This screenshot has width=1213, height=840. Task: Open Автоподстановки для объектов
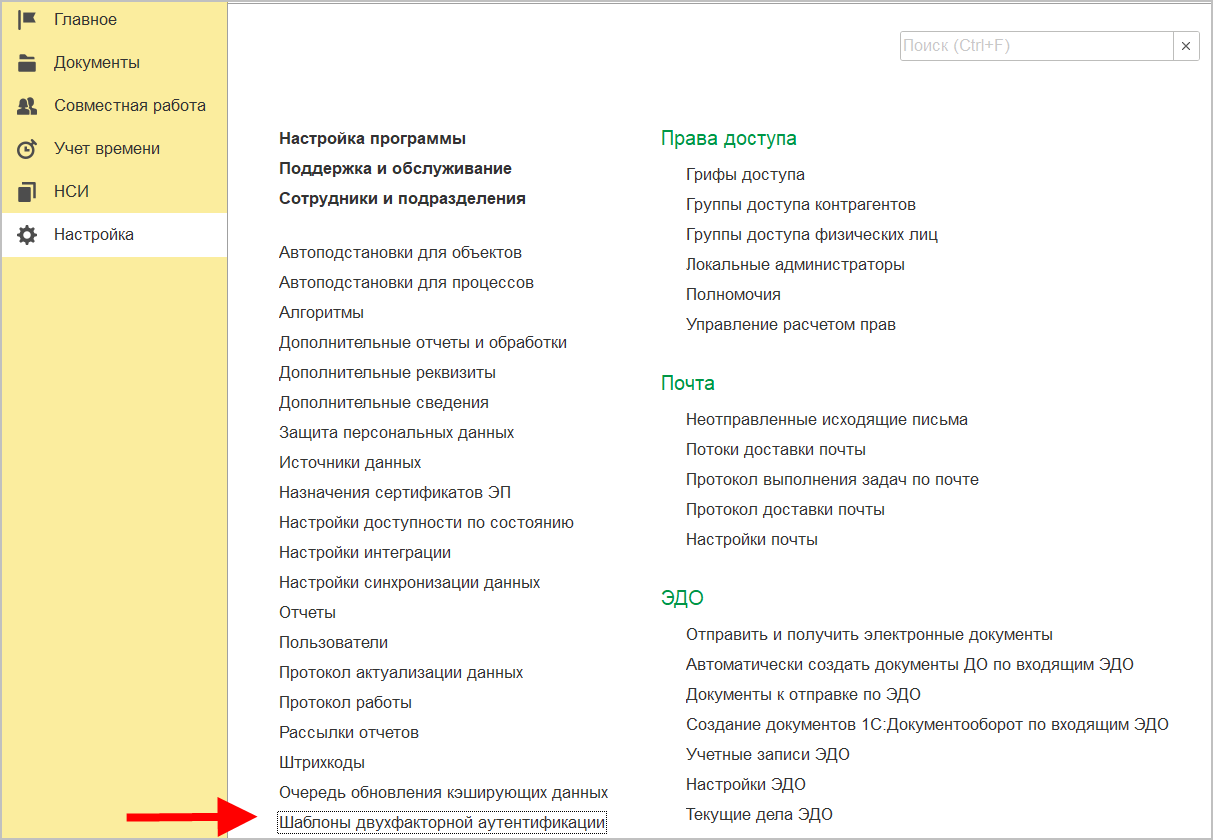[x=400, y=252]
